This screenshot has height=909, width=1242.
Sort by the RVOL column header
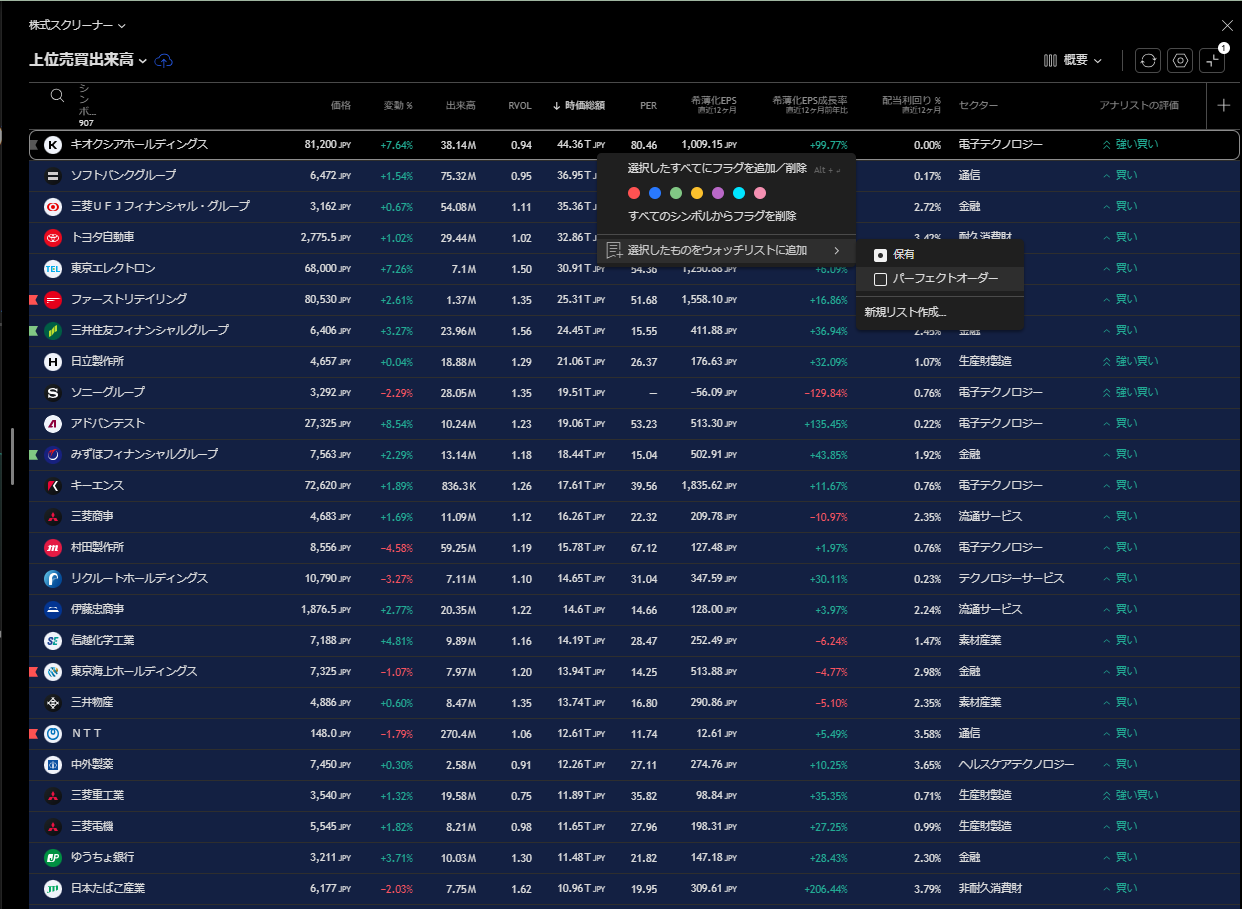click(520, 105)
